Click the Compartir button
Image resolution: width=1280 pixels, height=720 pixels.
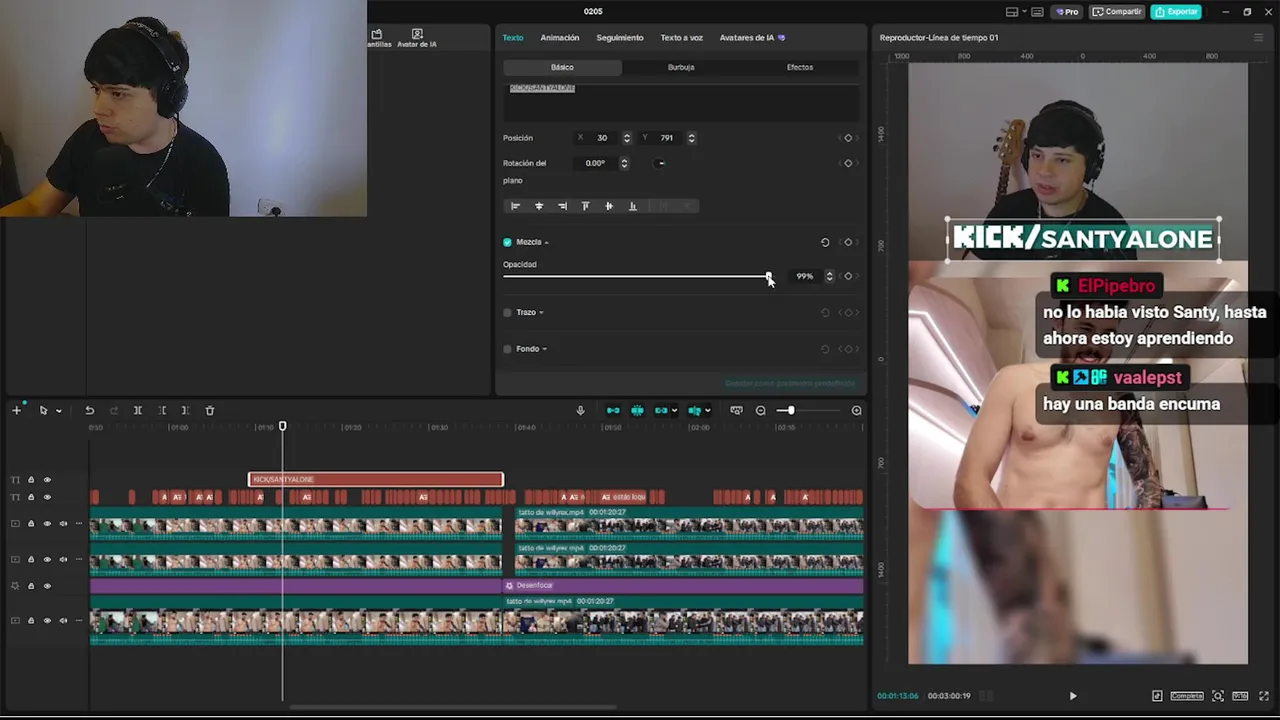coord(1117,12)
